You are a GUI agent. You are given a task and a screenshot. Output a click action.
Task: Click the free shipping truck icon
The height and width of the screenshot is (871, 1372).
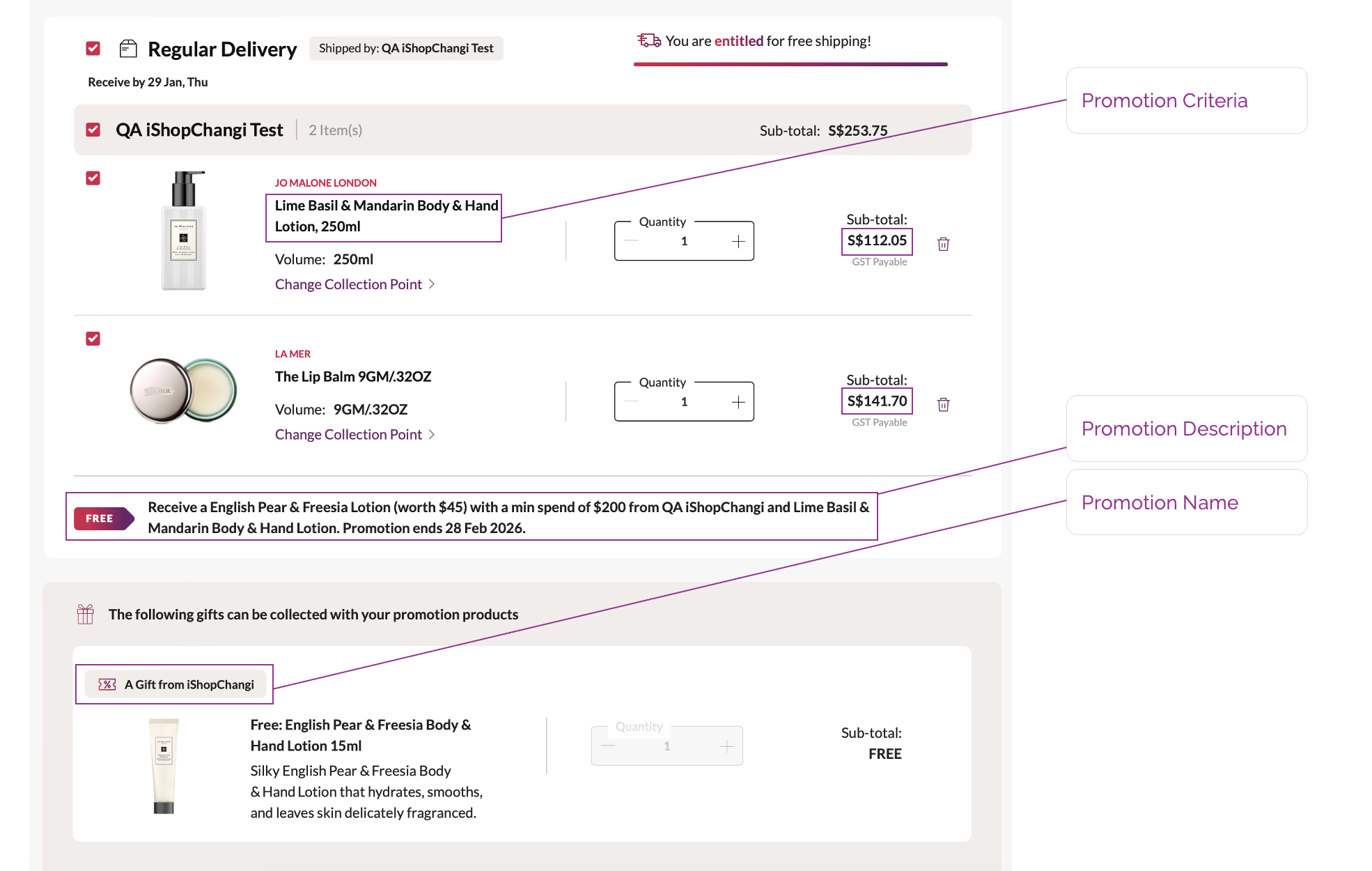click(x=648, y=41)
